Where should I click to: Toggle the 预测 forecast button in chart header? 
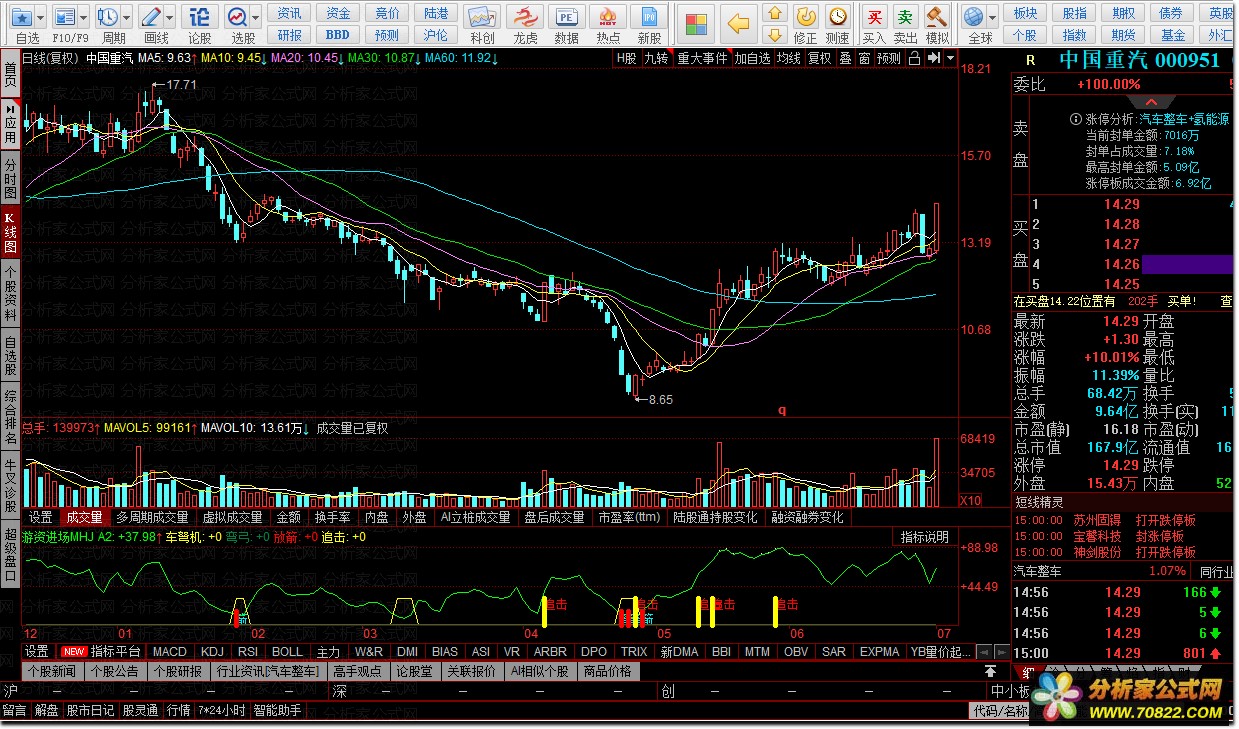(889, 58)
